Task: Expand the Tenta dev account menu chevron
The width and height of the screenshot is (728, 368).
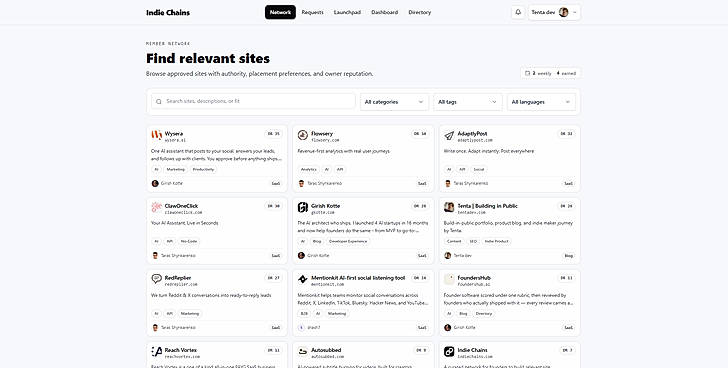Action: (575, 13)
